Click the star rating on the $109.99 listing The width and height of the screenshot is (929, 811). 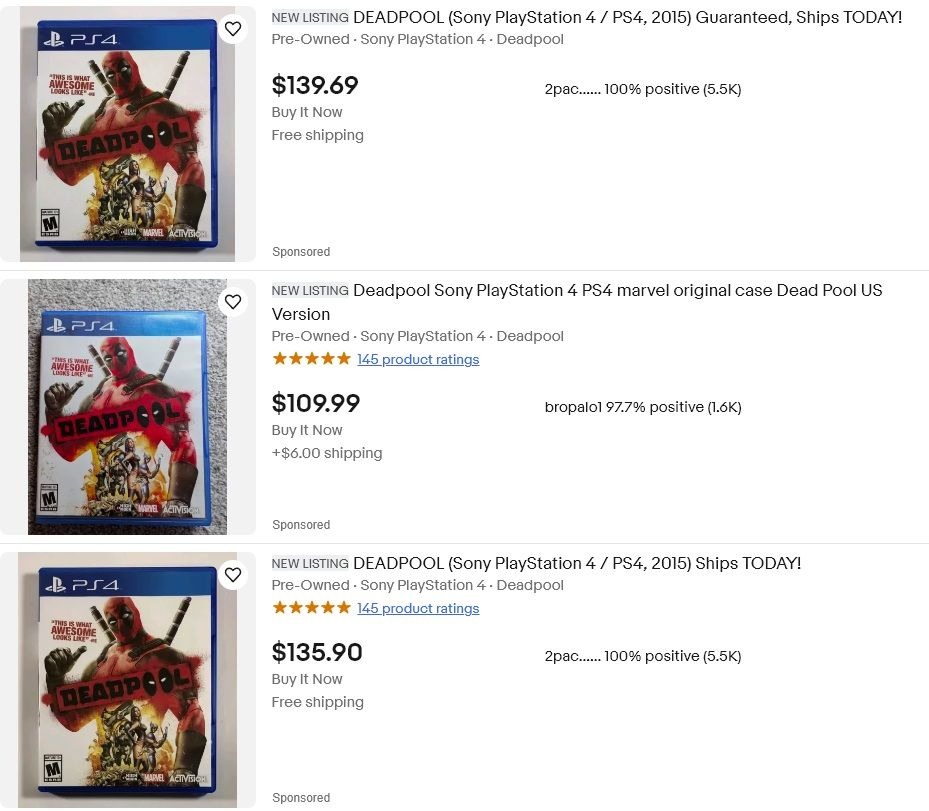311,359
